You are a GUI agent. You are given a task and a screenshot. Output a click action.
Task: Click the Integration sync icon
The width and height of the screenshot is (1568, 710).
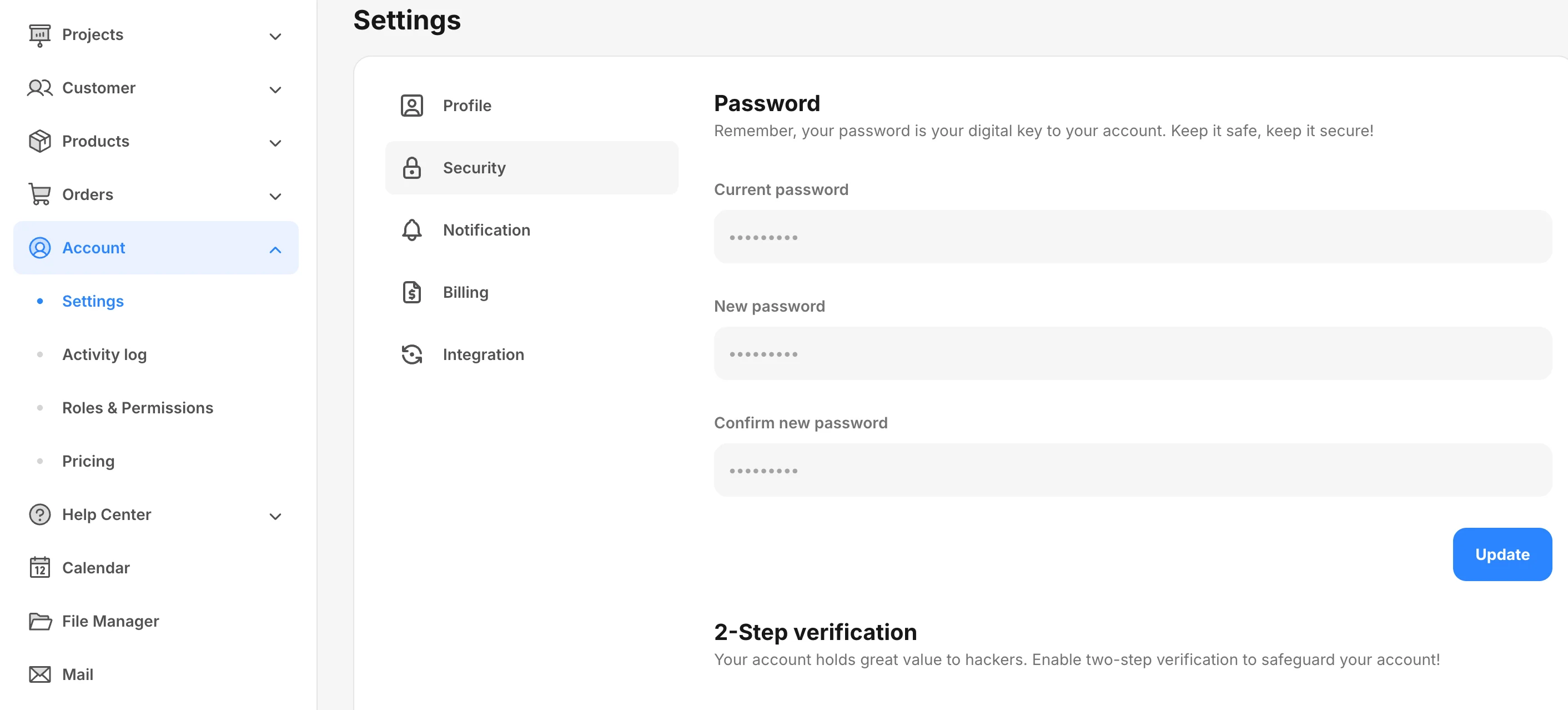click(411, 354)
